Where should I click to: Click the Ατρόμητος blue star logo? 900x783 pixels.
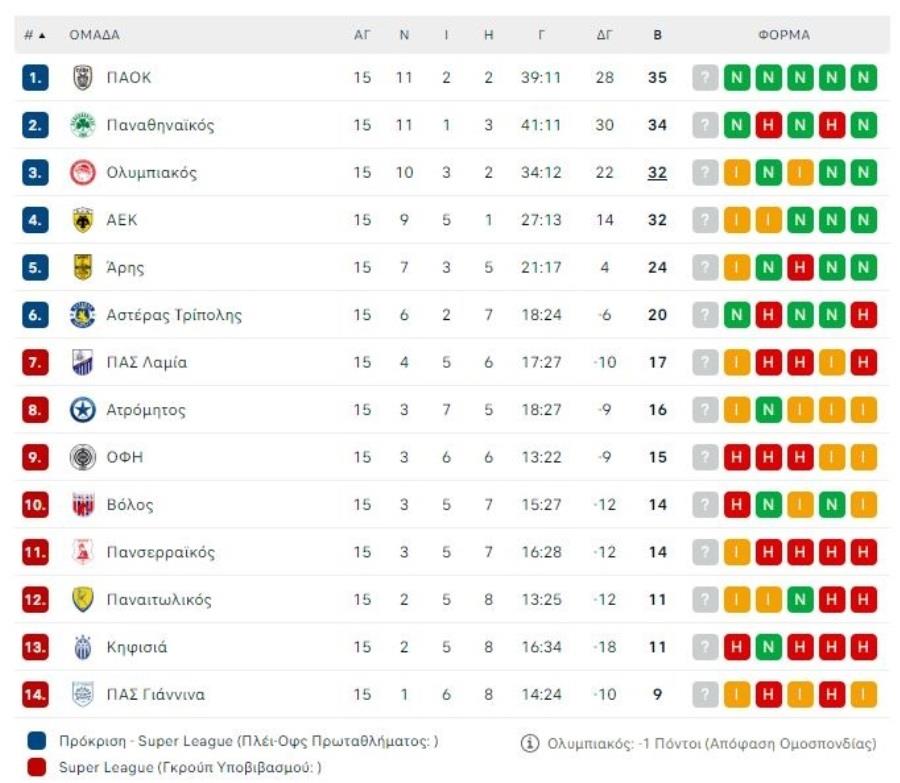click(83, 410)
